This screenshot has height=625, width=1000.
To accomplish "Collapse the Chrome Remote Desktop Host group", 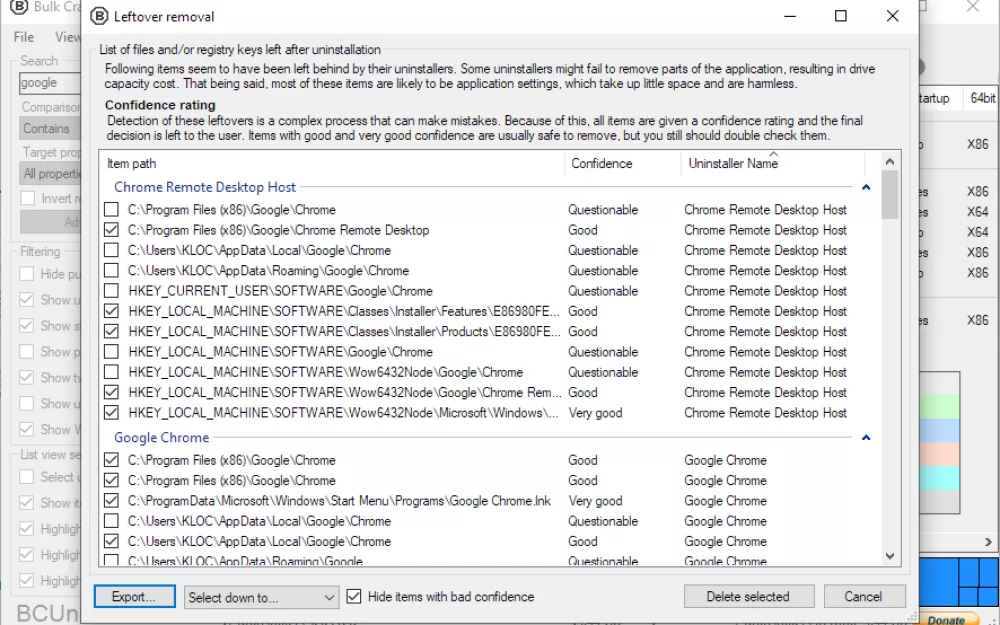I will pos(866,188).
